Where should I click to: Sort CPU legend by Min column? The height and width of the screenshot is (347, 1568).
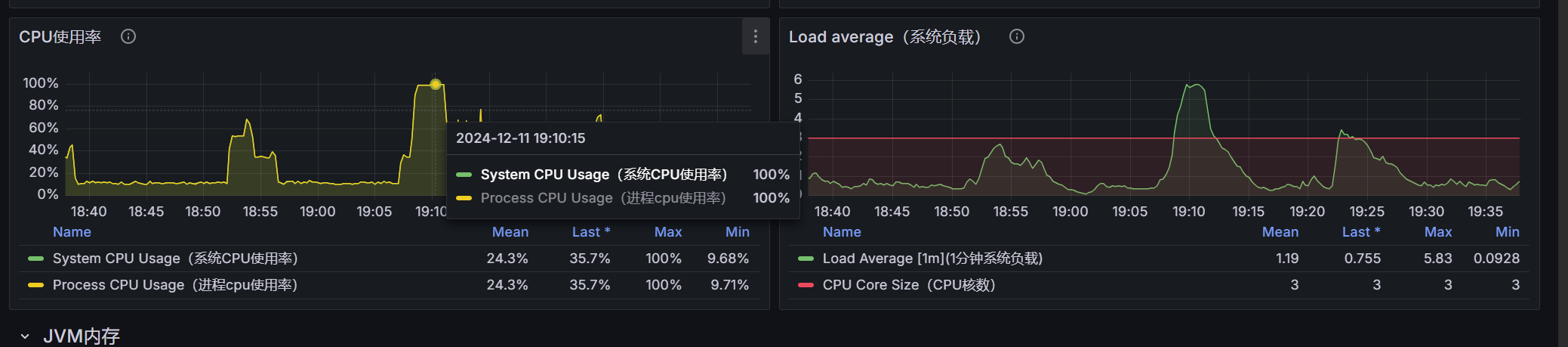pos(738,232)
